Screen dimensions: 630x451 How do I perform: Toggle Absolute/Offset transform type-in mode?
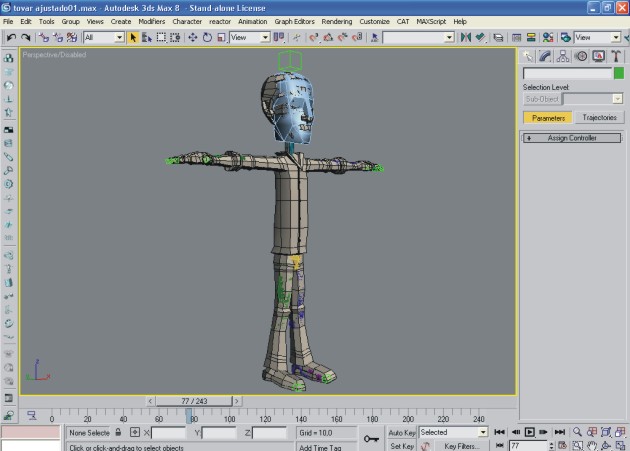tap(135, 433)
